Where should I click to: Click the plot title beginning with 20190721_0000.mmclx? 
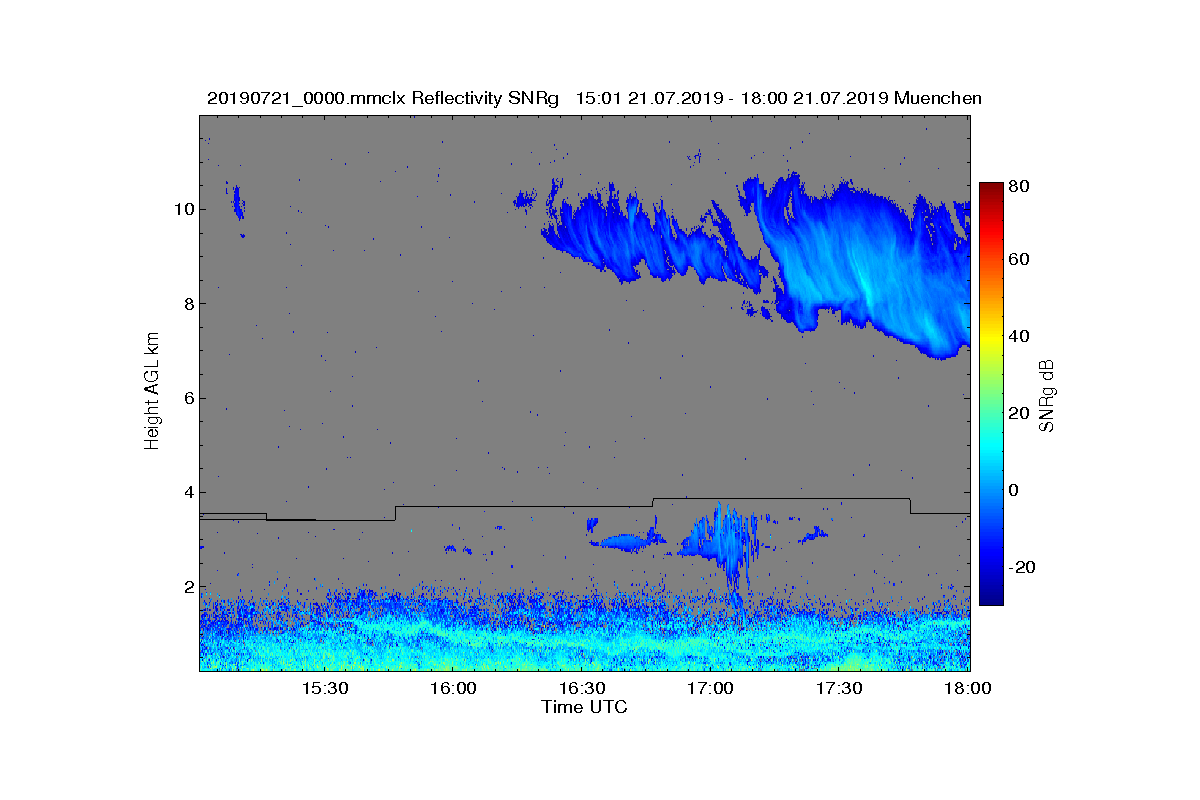tap(594, 98)
